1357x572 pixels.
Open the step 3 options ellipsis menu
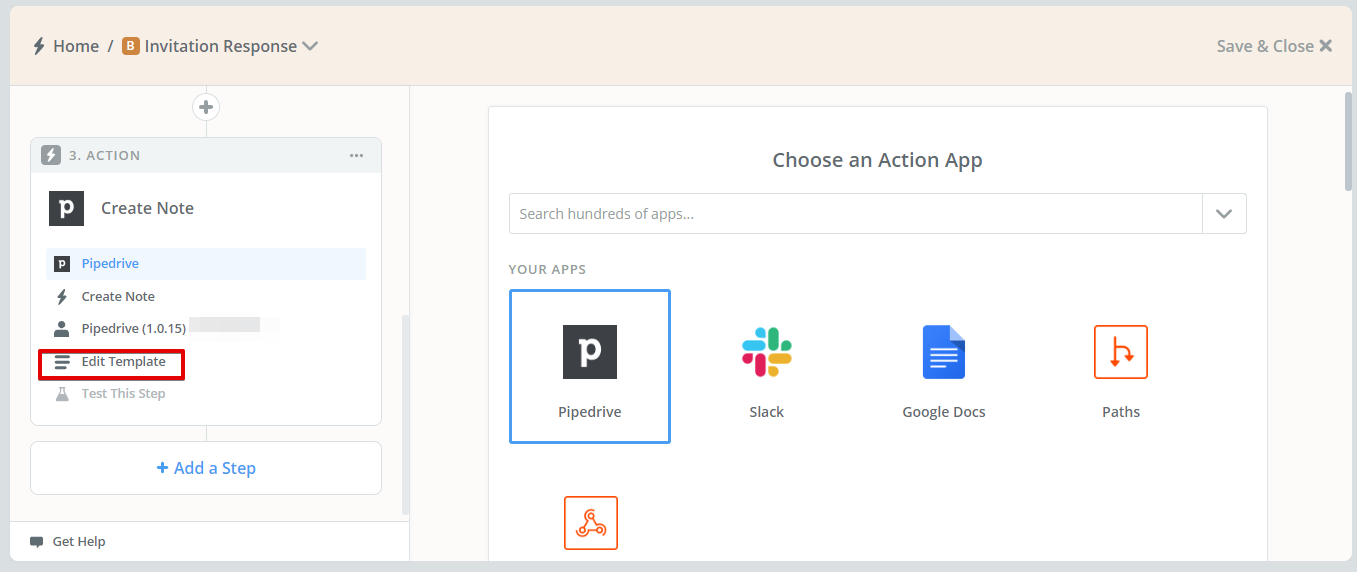pyautogui.click(x=357, y=155)
